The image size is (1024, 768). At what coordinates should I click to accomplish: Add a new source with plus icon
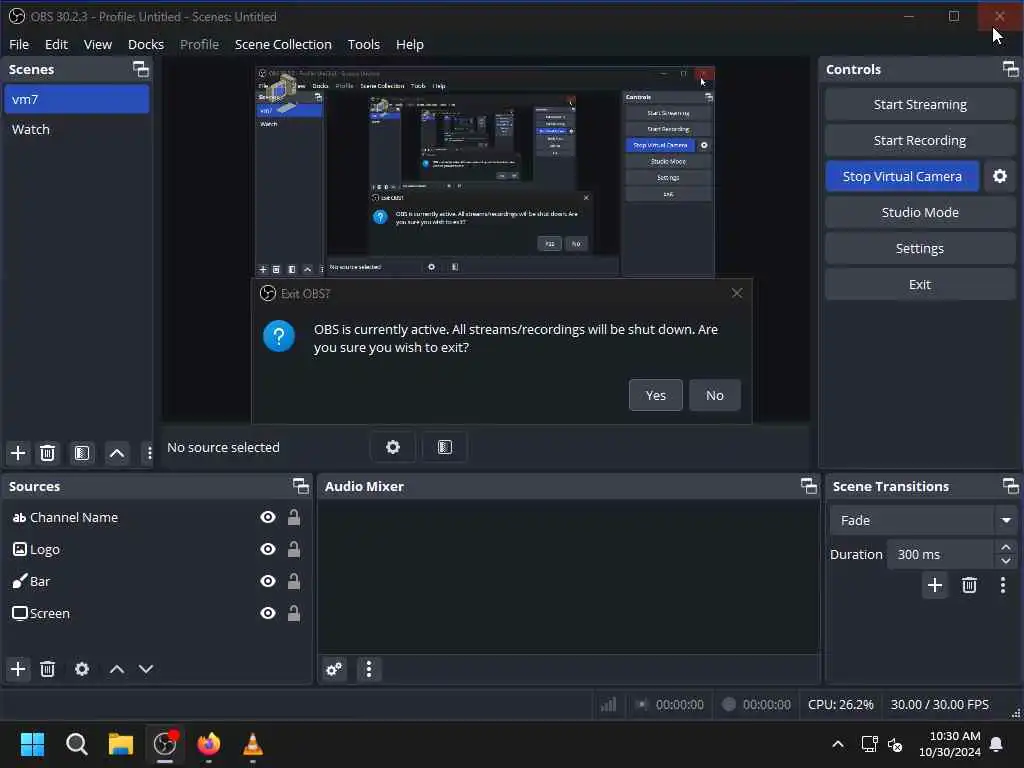[x=18, y=669]
